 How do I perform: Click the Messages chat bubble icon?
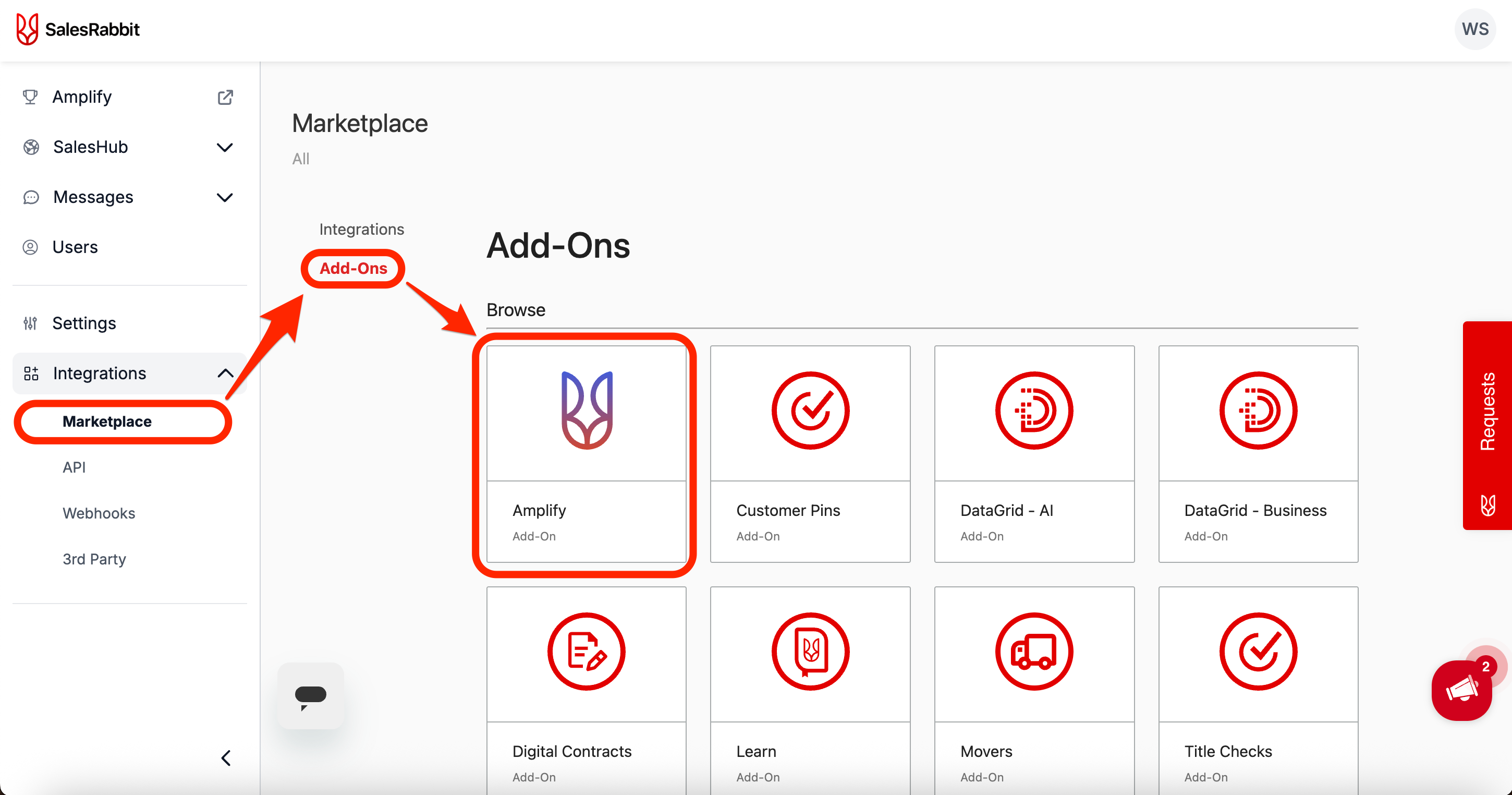(31, 197)
